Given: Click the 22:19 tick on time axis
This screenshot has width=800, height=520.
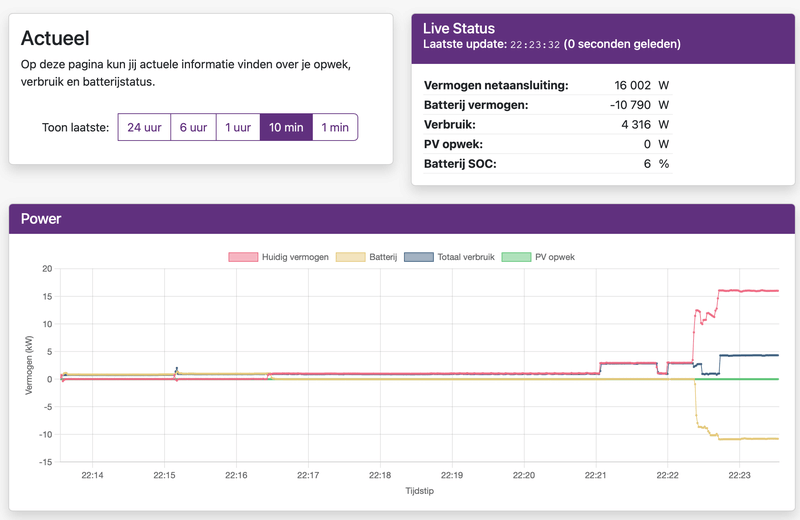Looking at the screenshot, I should (452, 476).
